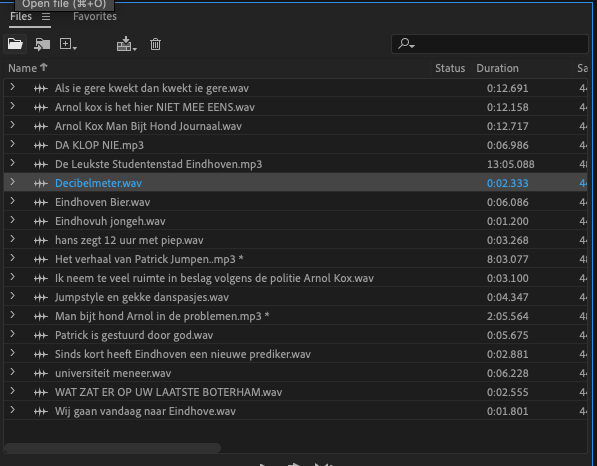
Task: Click waveform icon of Arnol kox is het hier
Action: (x=41, y=108)
